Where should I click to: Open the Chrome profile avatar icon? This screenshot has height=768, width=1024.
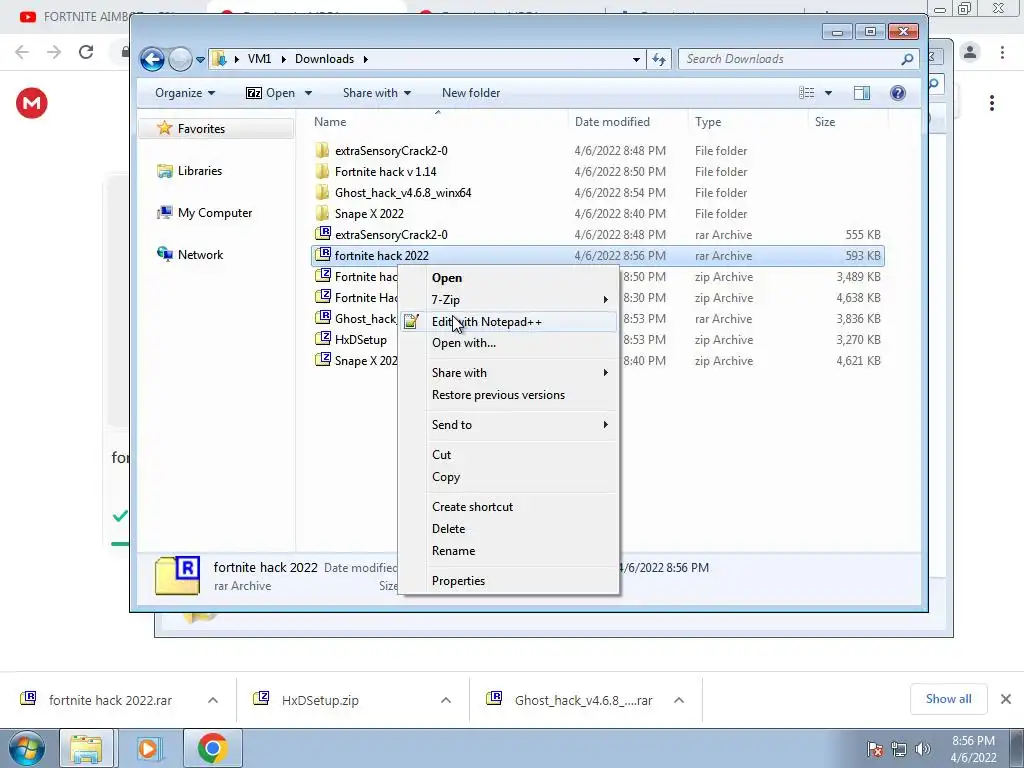pyautogui.click(x=970, y=52)
